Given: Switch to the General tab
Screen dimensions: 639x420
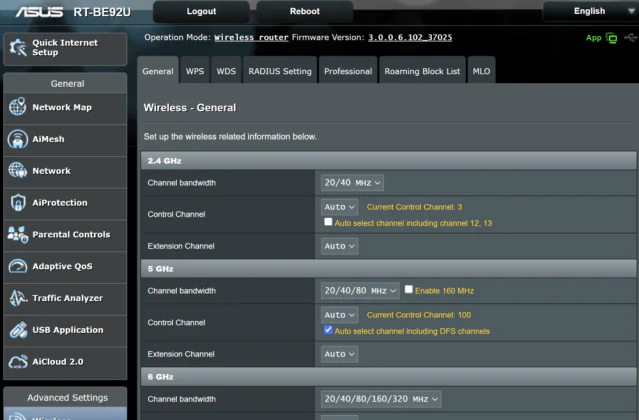Looking at the screenshot, I should [x=158, y=70].
